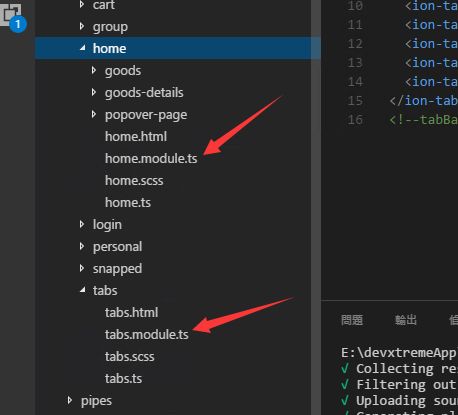Expand the goods folder arrow
The height and width of the screenshot is (415, 458).
pyautogui.click(x=94, y=70)
